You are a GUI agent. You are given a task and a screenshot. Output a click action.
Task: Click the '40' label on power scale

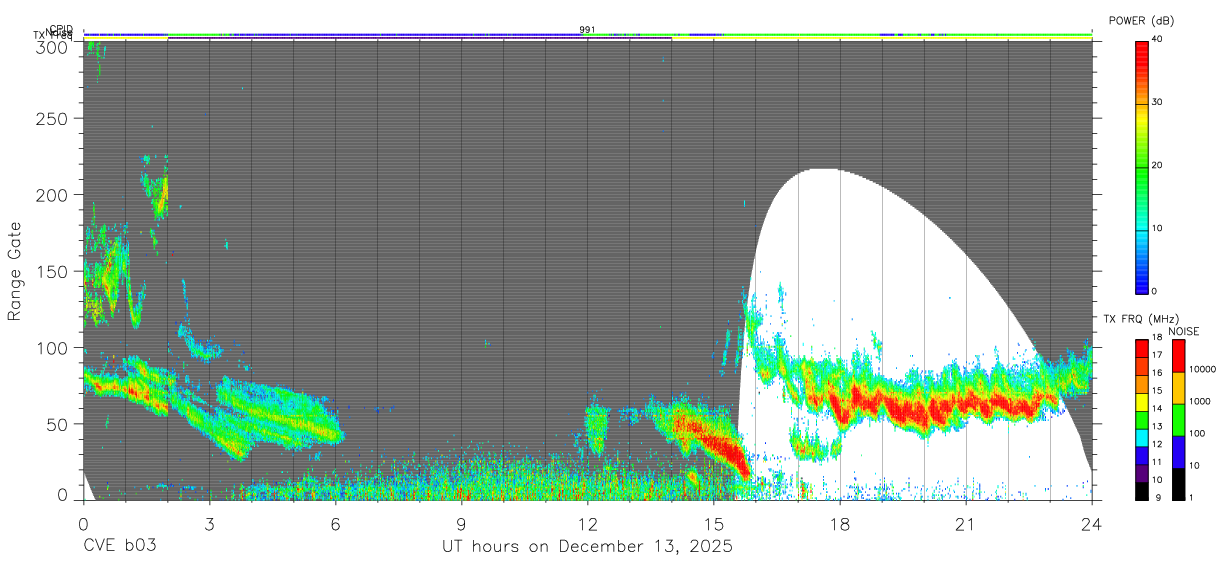(x=1156, y=38)
